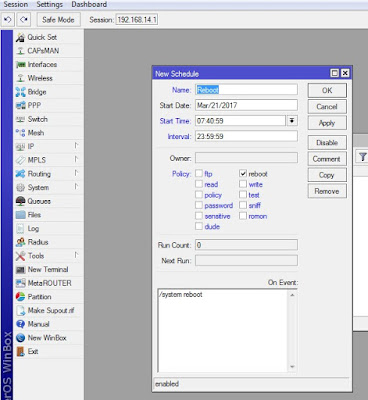Tick the dude policy checkbox

pyautogui.click(x=199, y=227)
